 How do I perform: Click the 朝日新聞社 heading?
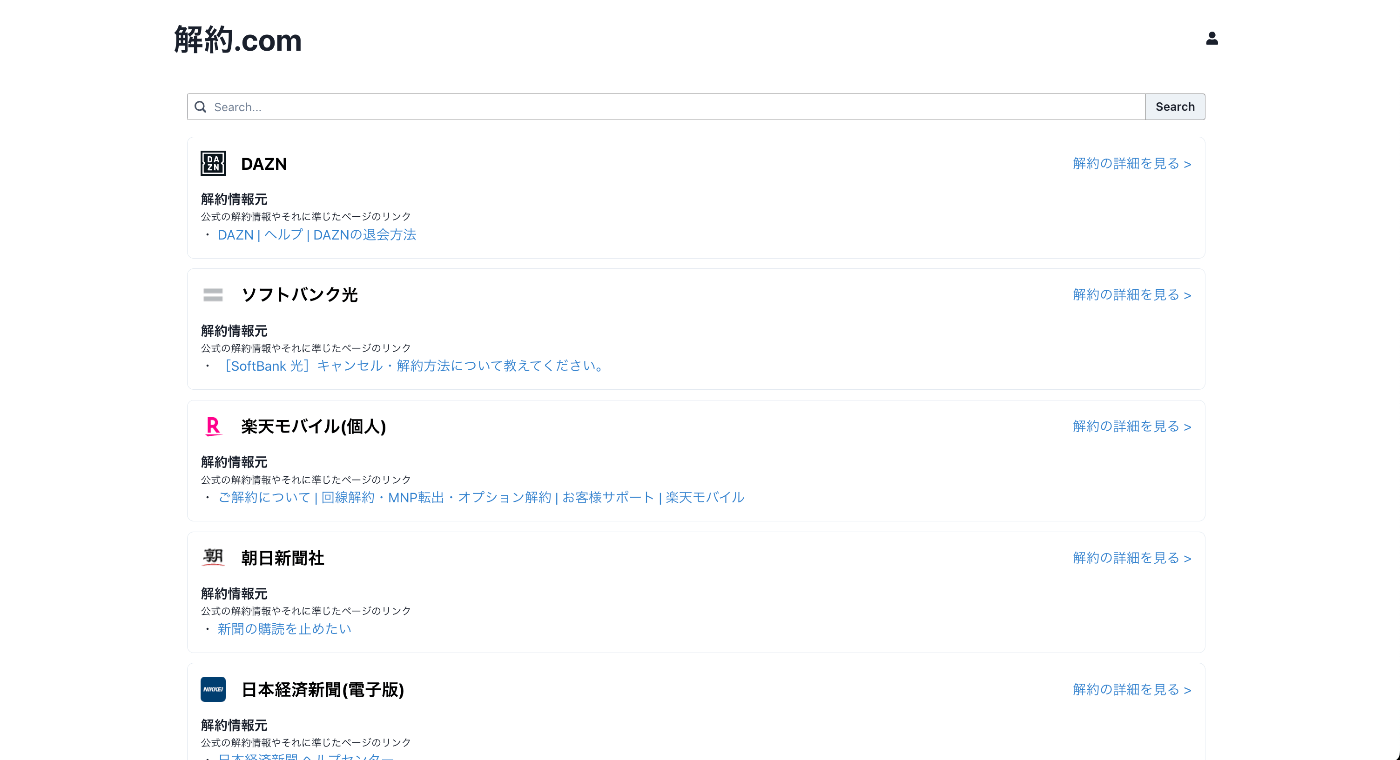(283, 558)
